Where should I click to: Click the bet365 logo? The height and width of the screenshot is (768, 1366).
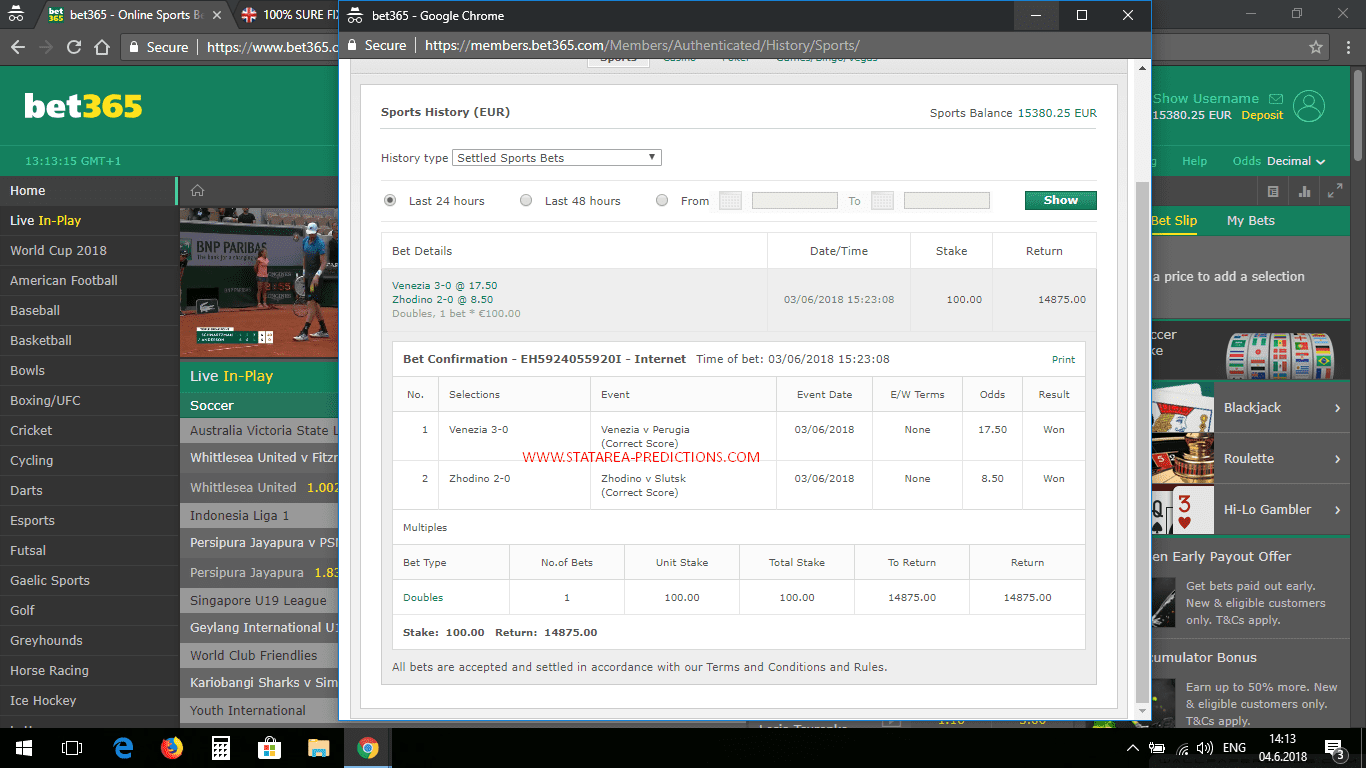point(83,106)
